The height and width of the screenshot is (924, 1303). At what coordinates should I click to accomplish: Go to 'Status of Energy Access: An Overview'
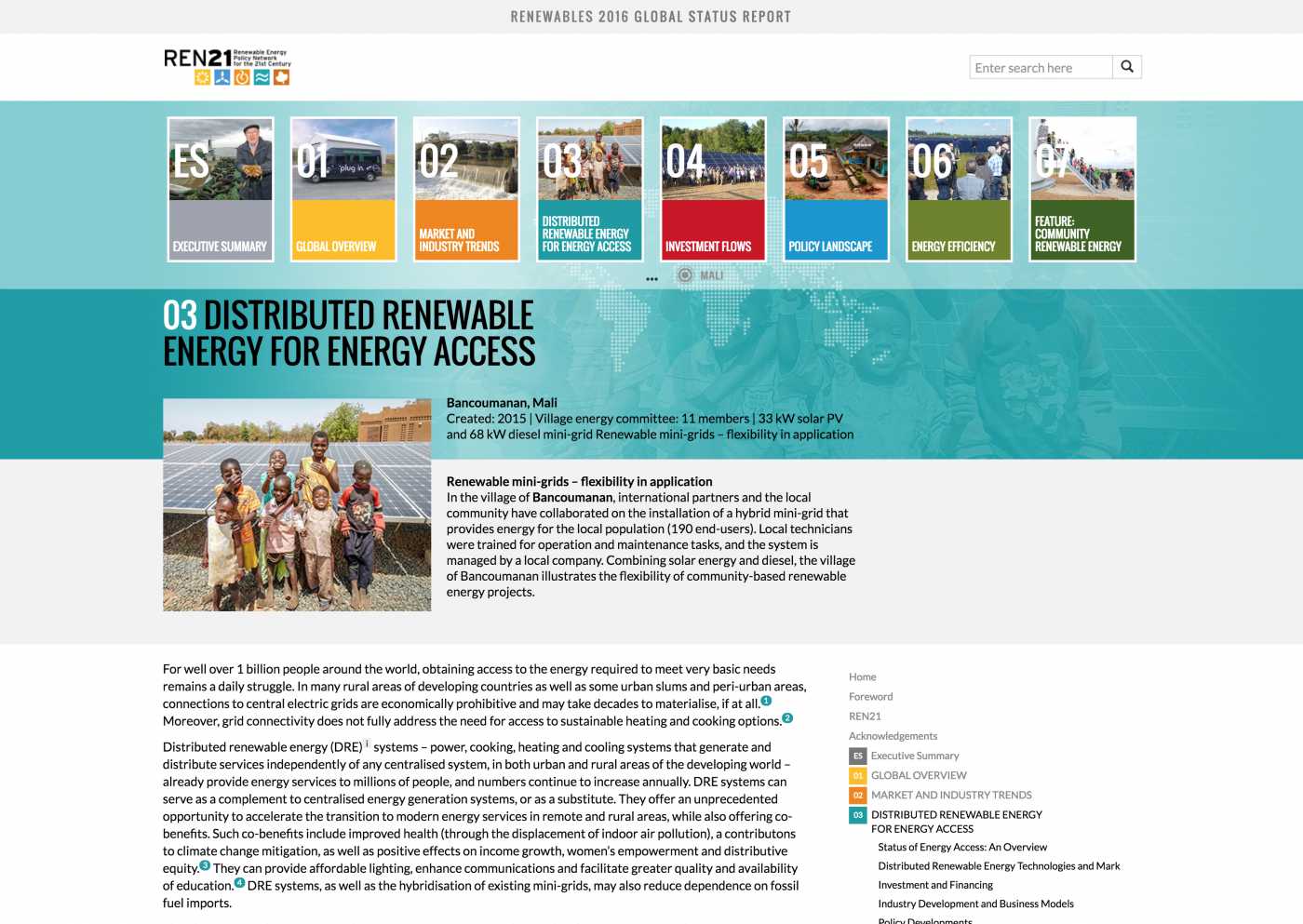click(x=962, y=847)
